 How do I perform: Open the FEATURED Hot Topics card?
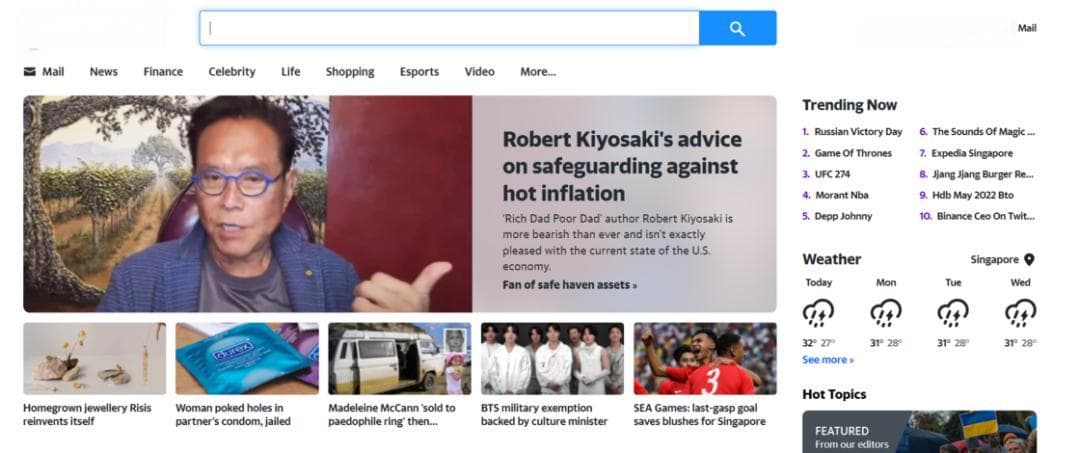click(920, 432)
